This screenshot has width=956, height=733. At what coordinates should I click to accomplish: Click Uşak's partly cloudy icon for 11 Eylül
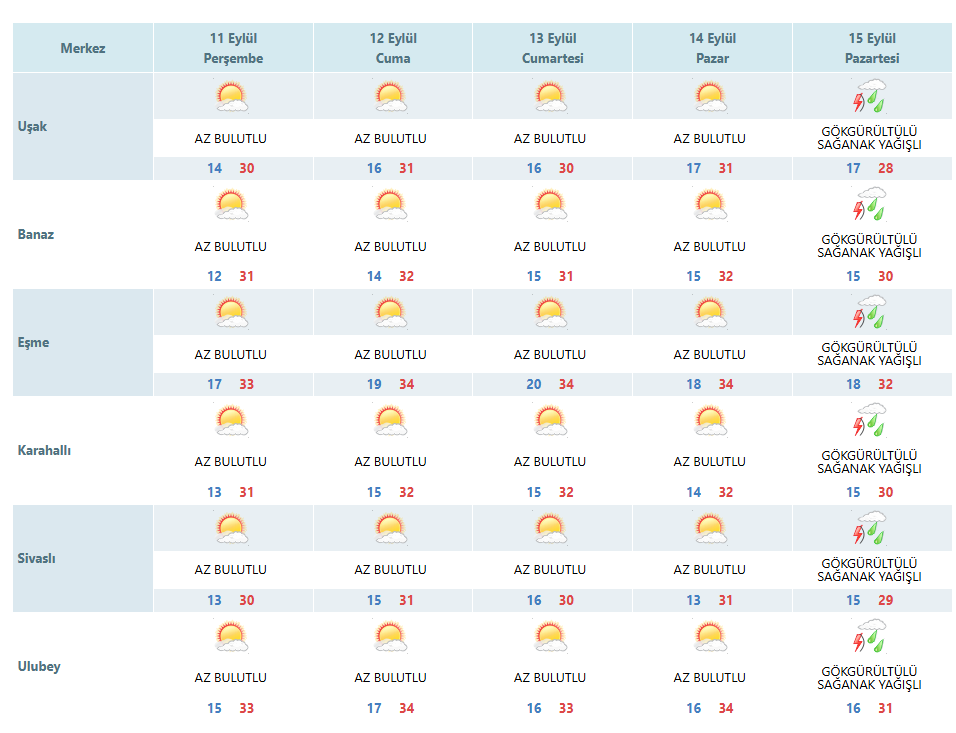[x=232, y=98]
